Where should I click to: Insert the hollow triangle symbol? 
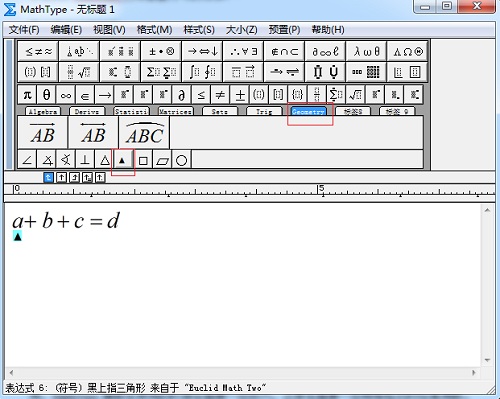[105, 160]
